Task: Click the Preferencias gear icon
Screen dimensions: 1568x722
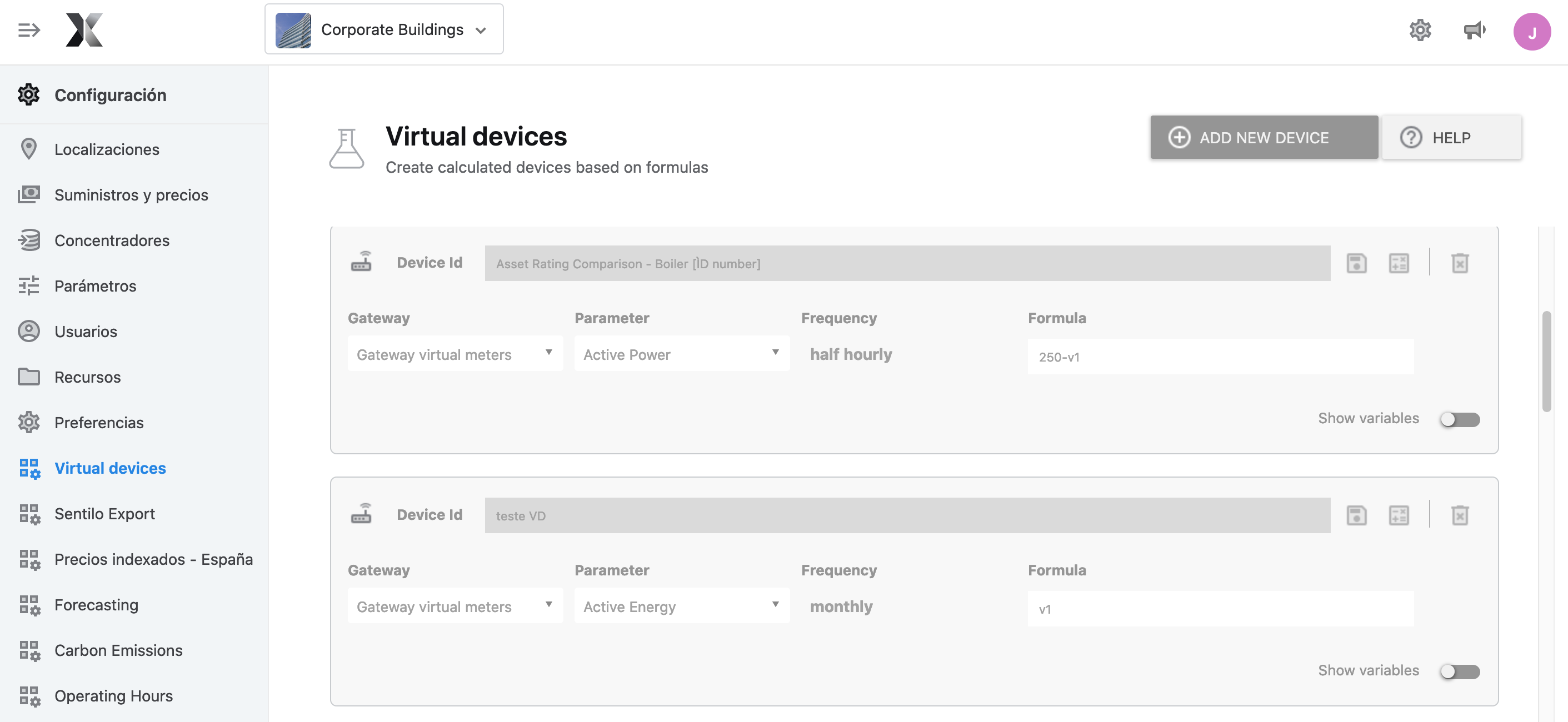Action: click(28, 423)
